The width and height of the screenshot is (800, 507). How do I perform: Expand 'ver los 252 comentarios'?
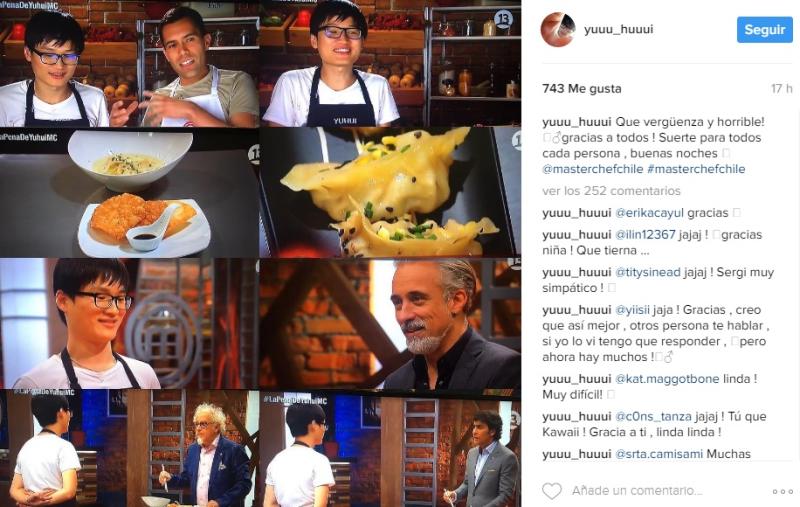coord(611,191)
